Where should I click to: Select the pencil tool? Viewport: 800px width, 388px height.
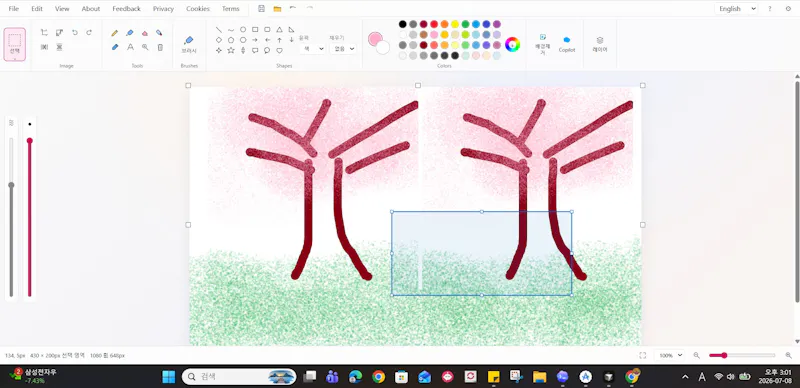[114, 33]
